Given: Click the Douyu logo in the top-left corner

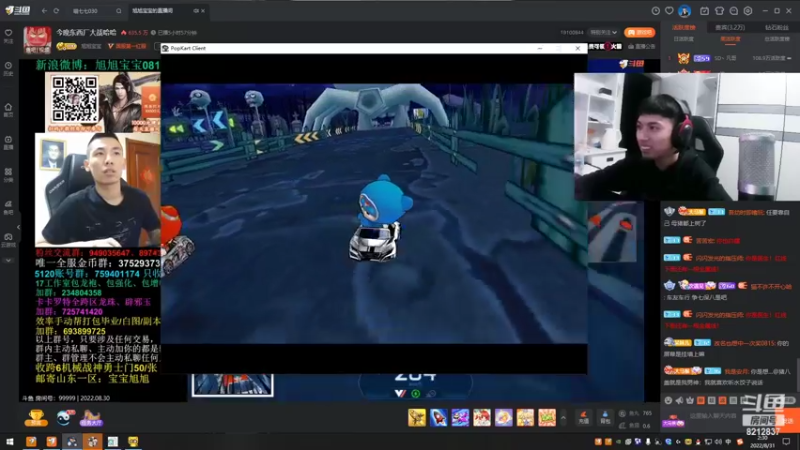Looking at the screenshot, I should [17, 10].
